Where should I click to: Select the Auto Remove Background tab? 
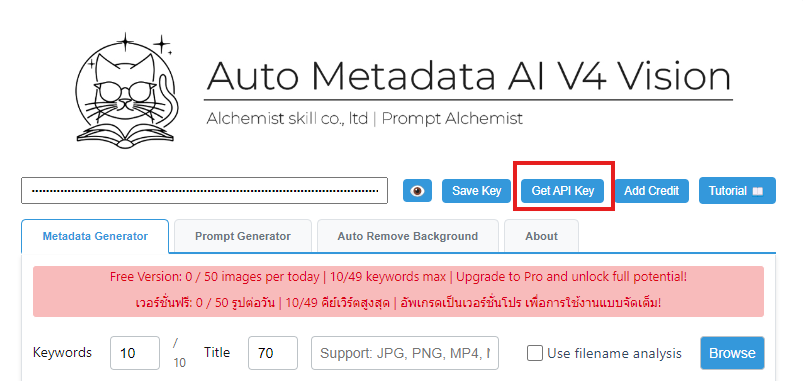408,237
